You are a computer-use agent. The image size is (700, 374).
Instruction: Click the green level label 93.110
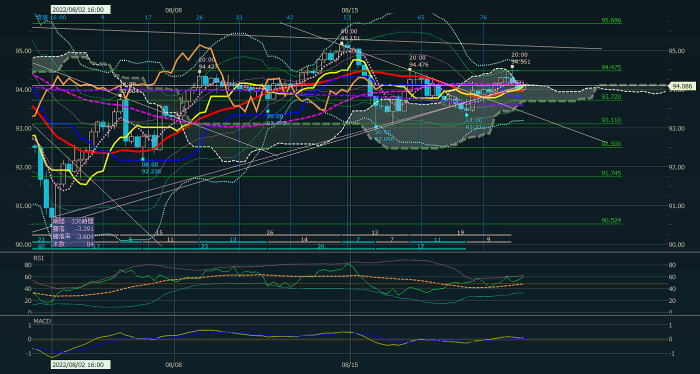pyautogui.click(x=612, y=121)
